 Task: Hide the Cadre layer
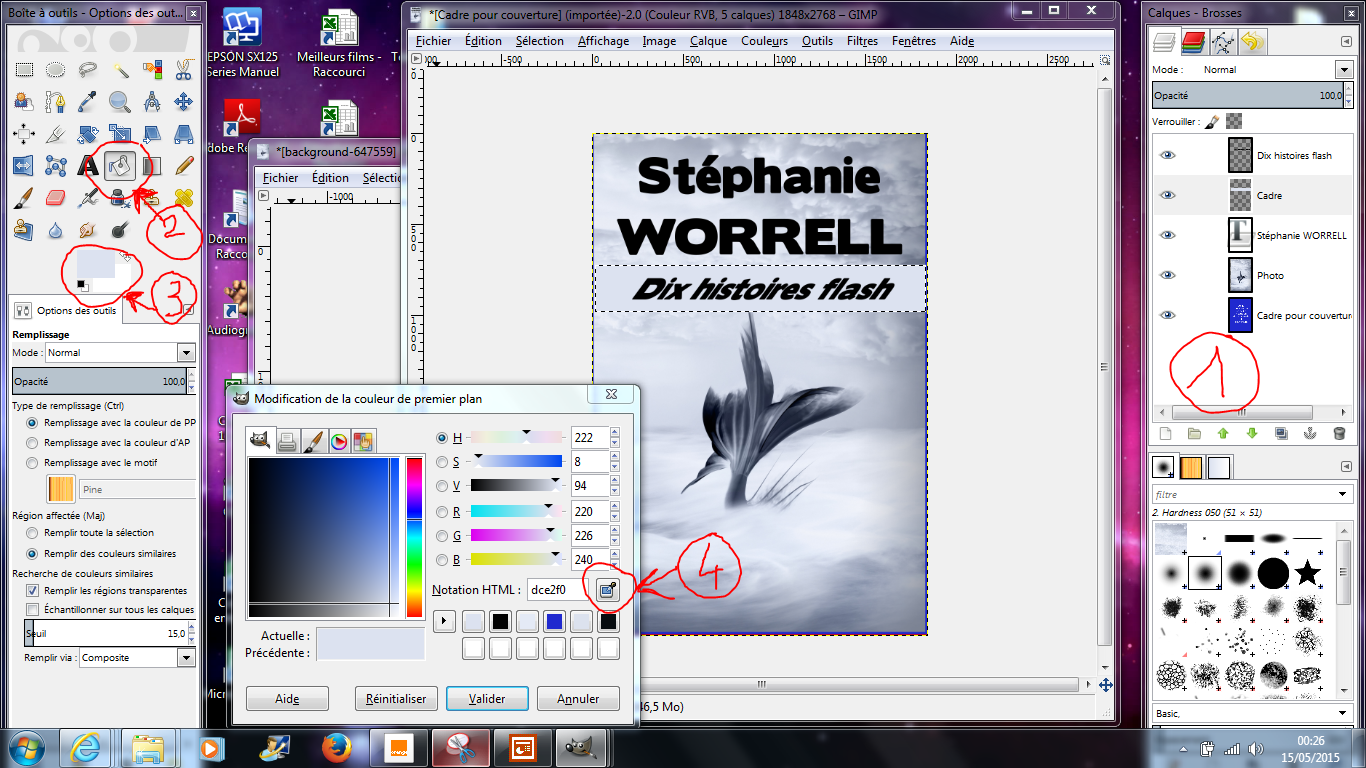[1167, 196]
